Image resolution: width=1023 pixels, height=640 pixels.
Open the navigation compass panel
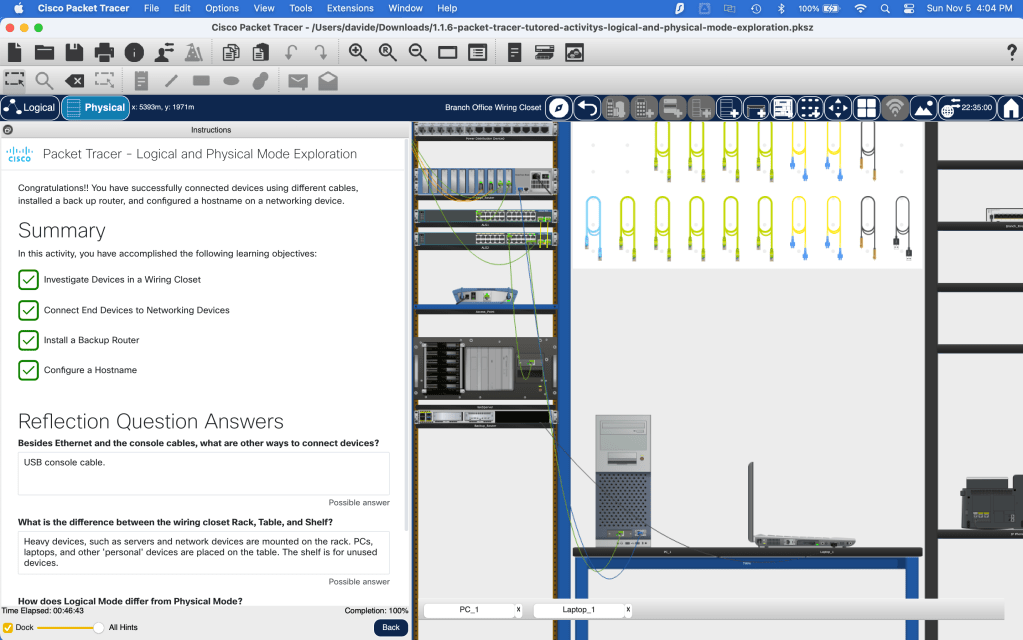[560, 108]
